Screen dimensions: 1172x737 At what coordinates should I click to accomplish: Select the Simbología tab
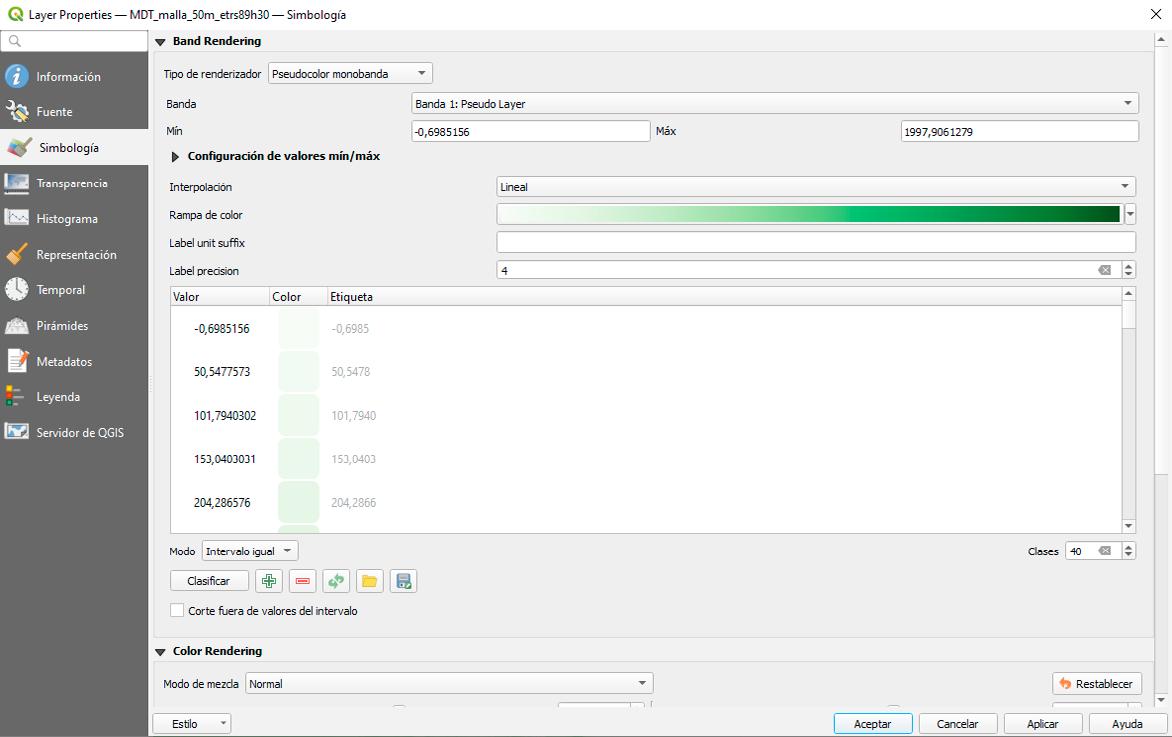pos(73,147)
